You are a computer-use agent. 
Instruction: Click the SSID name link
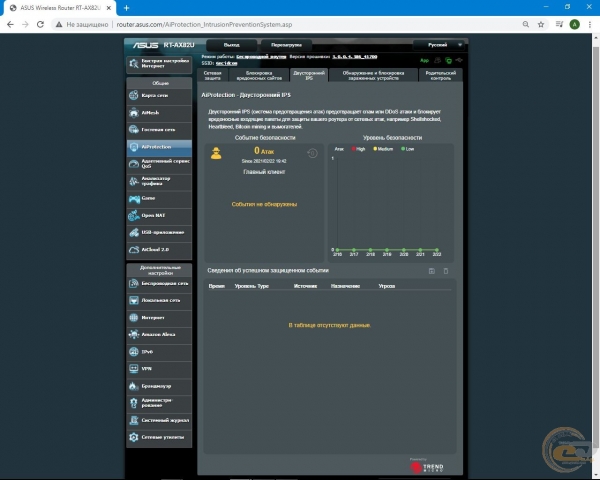pyautogui.click(x=227, y=63)
